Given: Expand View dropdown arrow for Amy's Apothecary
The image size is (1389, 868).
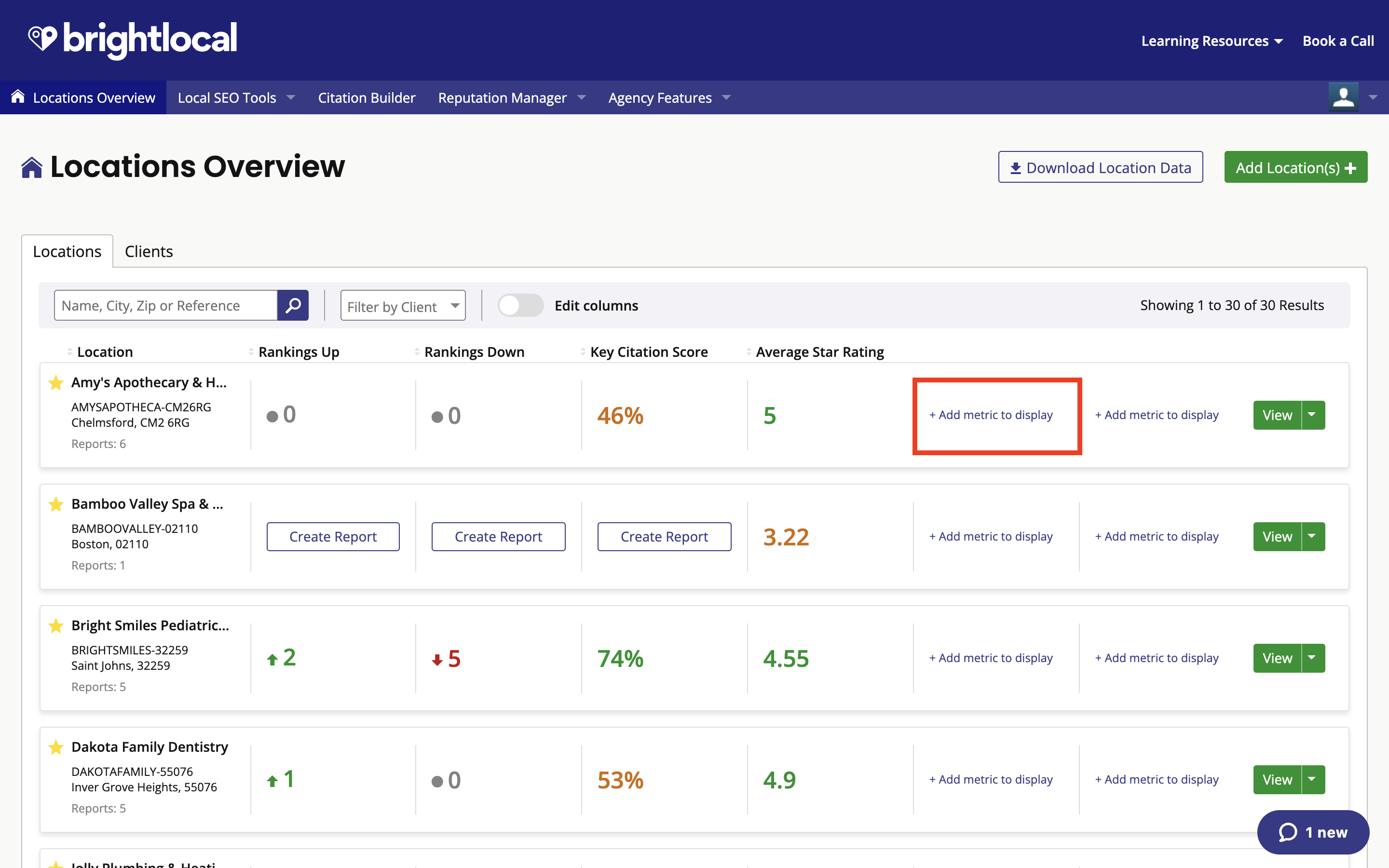Looking at the screenshot, I should pyautogui.click(x=1313, y=415).
